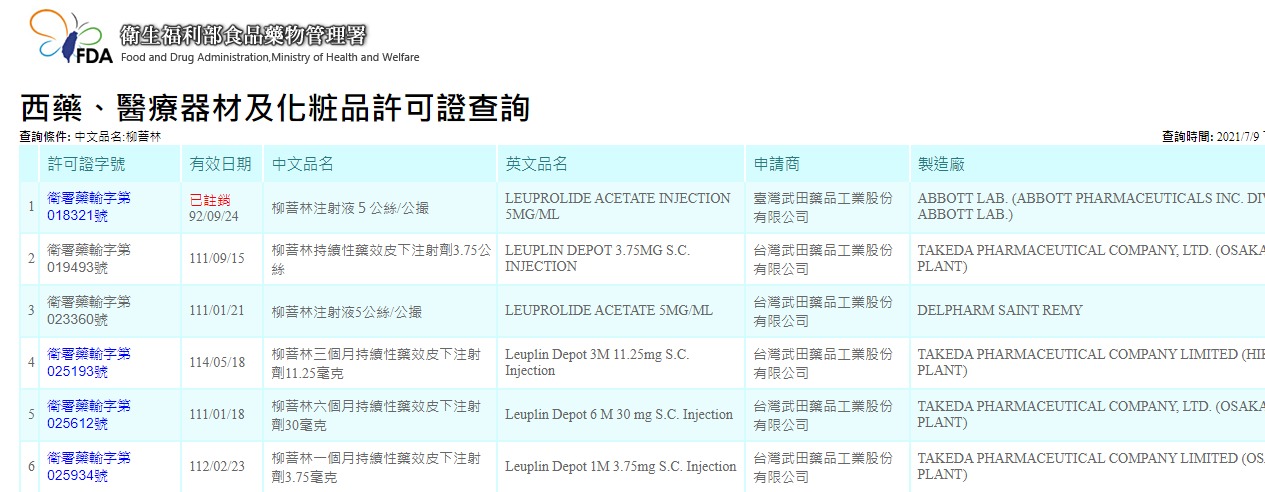
Task: Open permit link ending in 023360號
Action: point(88,311)
